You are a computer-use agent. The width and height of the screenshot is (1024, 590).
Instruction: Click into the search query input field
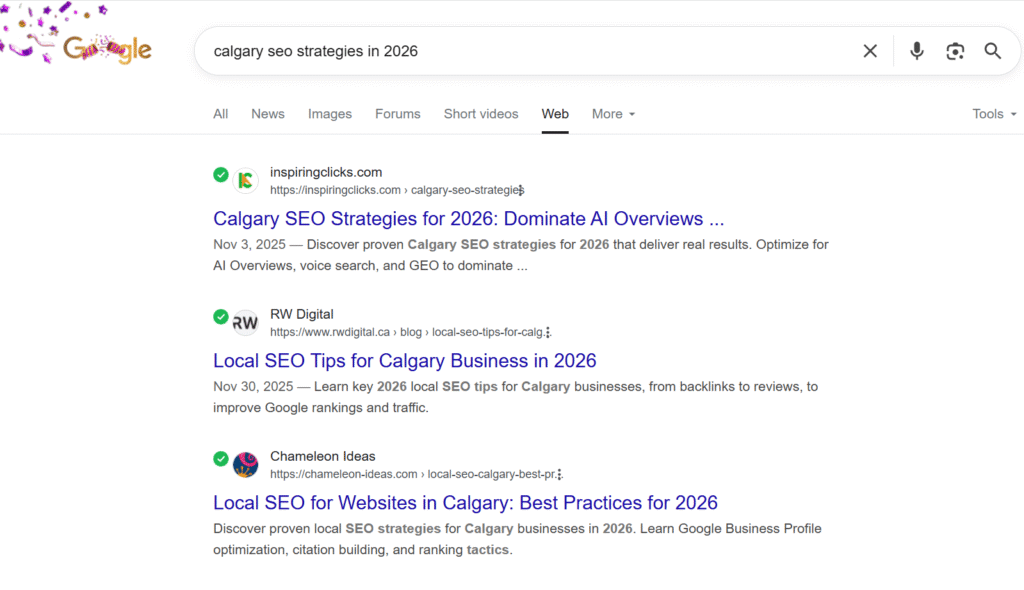520,51
